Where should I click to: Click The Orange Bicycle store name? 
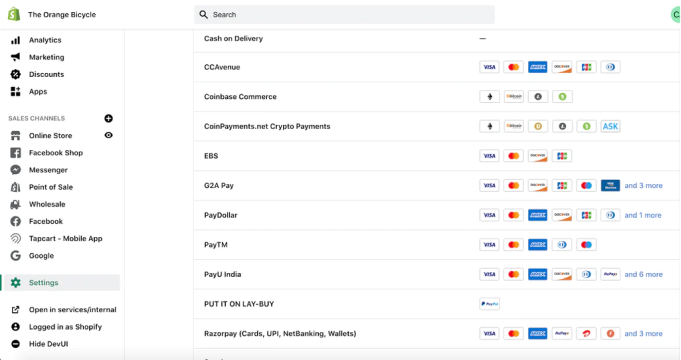pyautogui.click(x=62, y=15)
